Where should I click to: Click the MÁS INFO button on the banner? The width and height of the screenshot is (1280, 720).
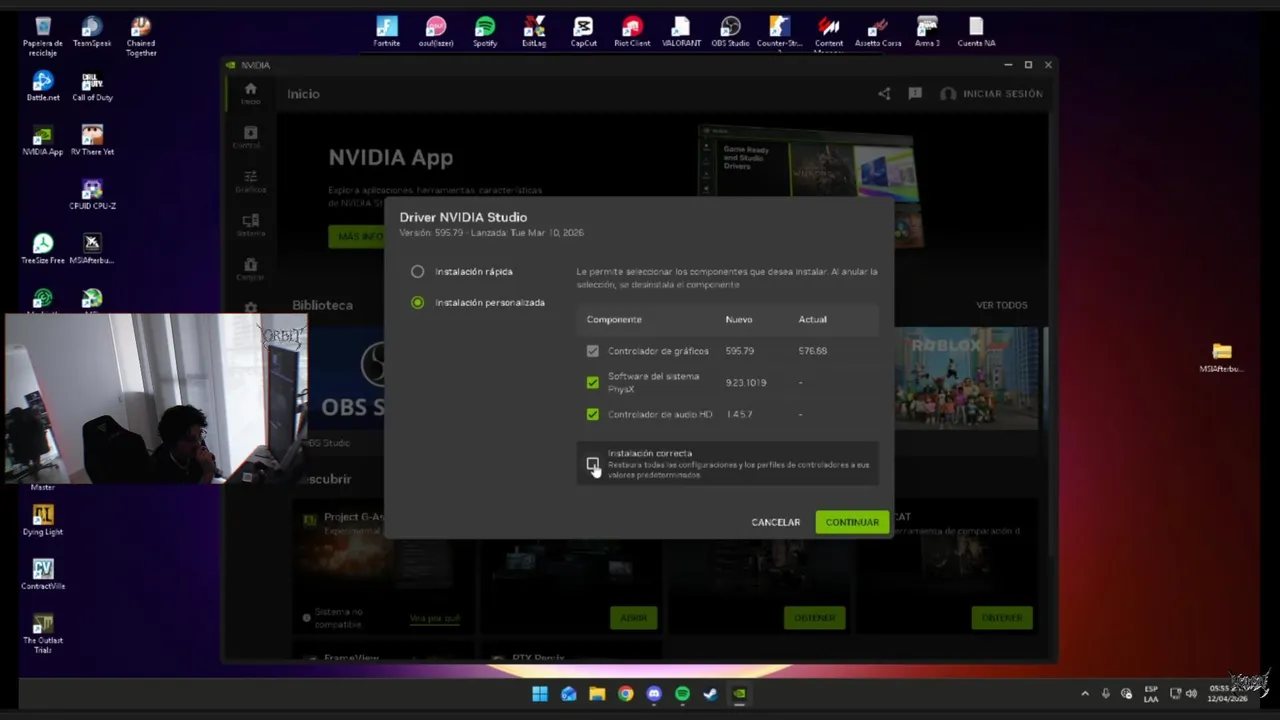(x=357, y=237)
